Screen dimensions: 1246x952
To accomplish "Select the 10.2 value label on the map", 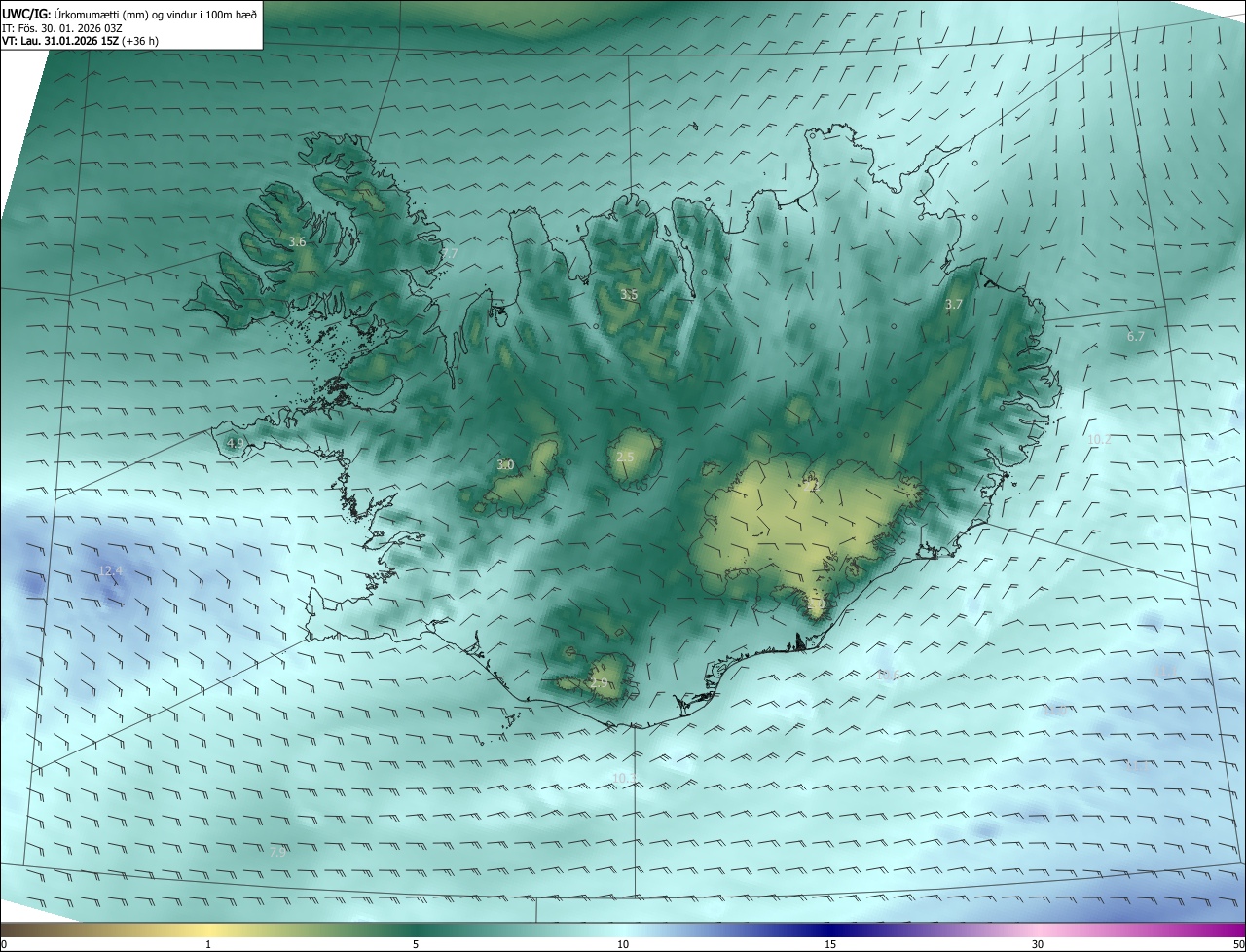I will tap(1099, 439).
